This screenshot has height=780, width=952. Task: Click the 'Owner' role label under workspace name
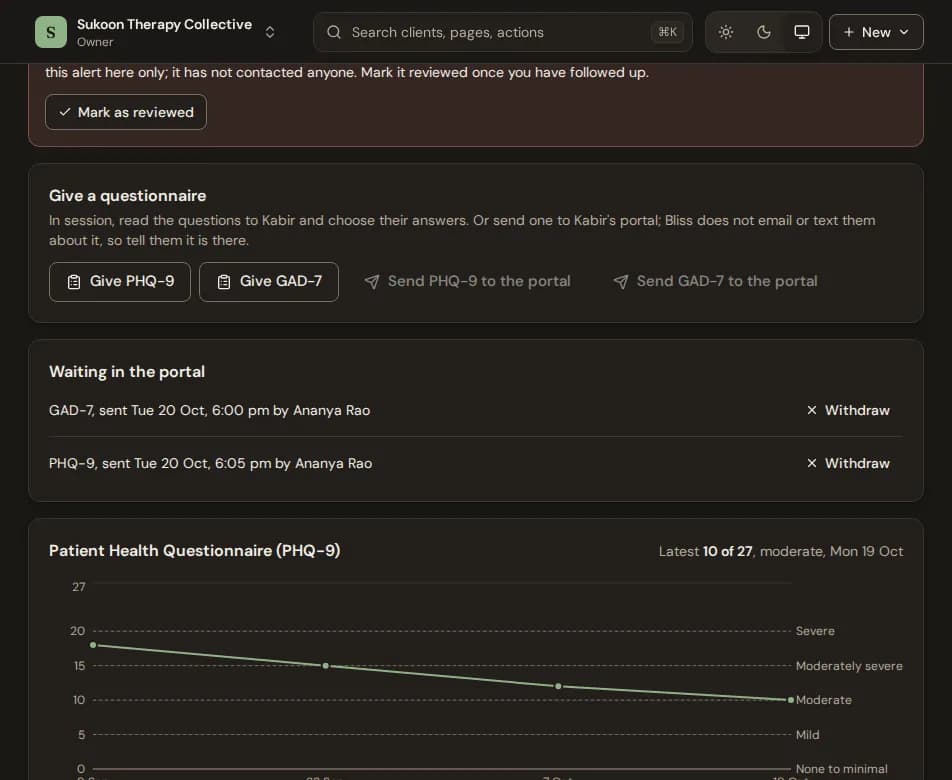tap(95, 42)
